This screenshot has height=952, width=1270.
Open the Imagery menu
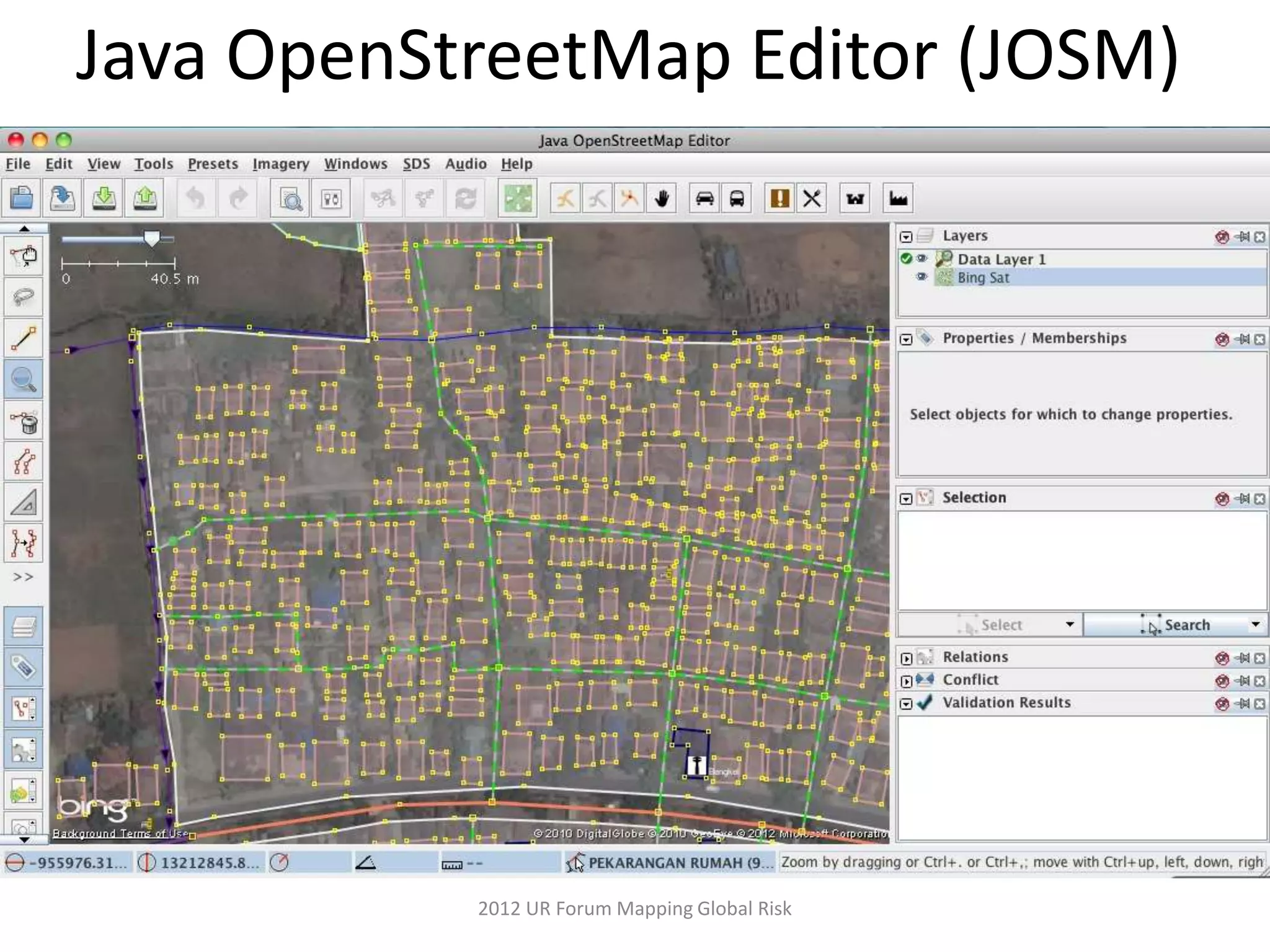click(x=280, y=164)
